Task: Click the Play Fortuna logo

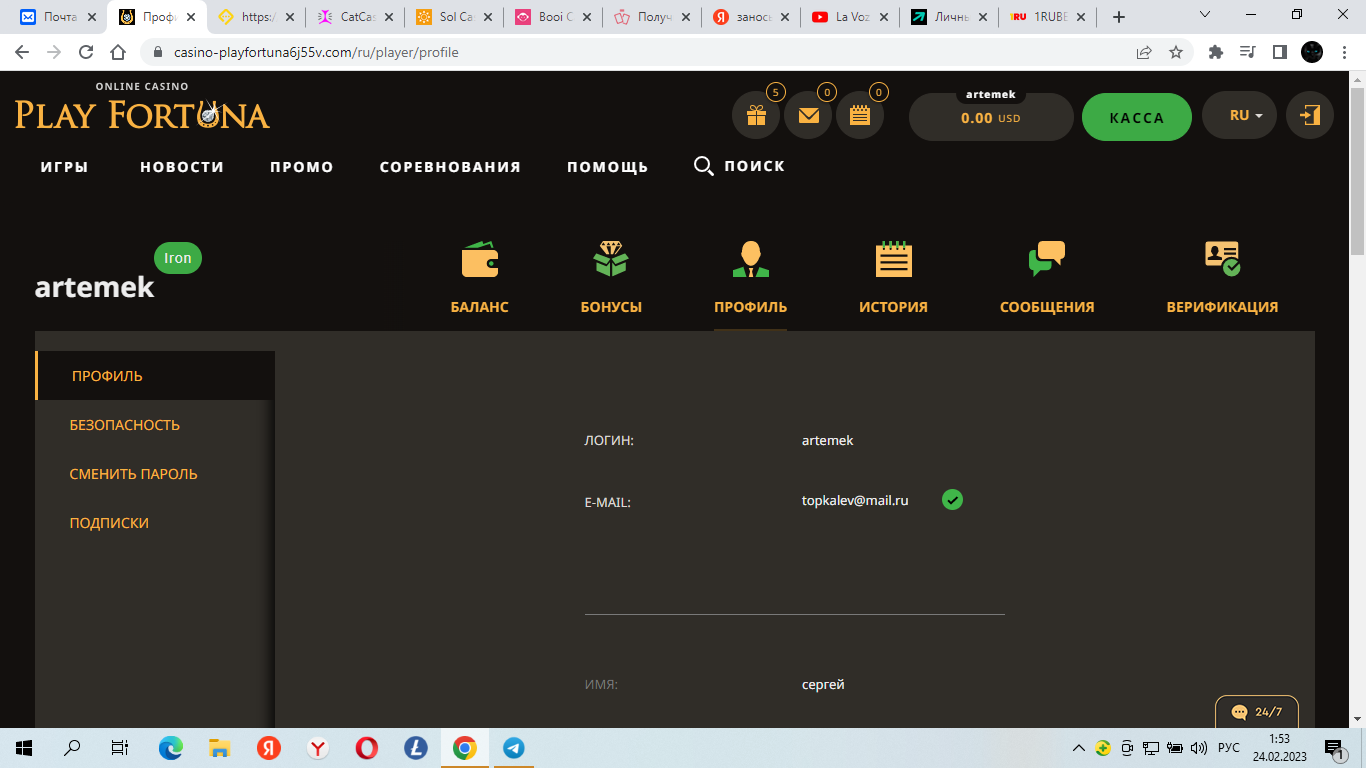Action: point(142,110)
